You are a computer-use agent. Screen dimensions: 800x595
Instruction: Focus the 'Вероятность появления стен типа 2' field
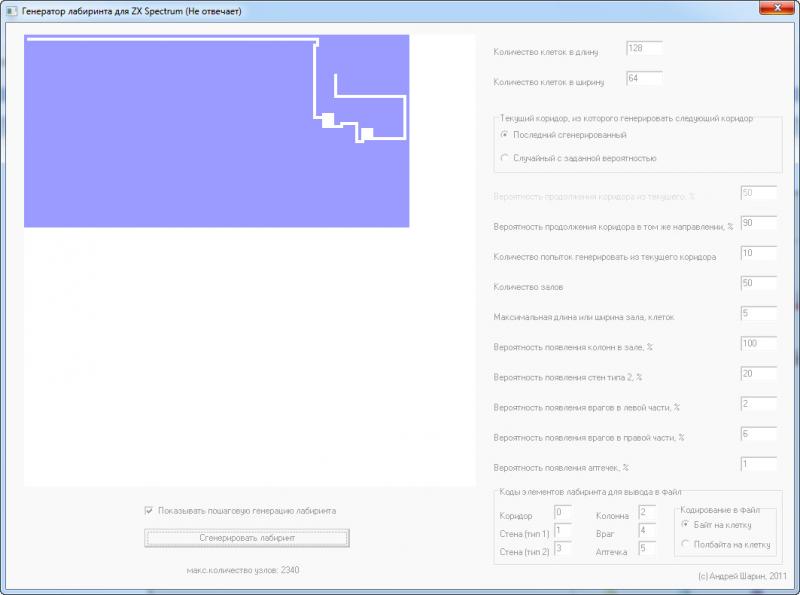point(757,374)
